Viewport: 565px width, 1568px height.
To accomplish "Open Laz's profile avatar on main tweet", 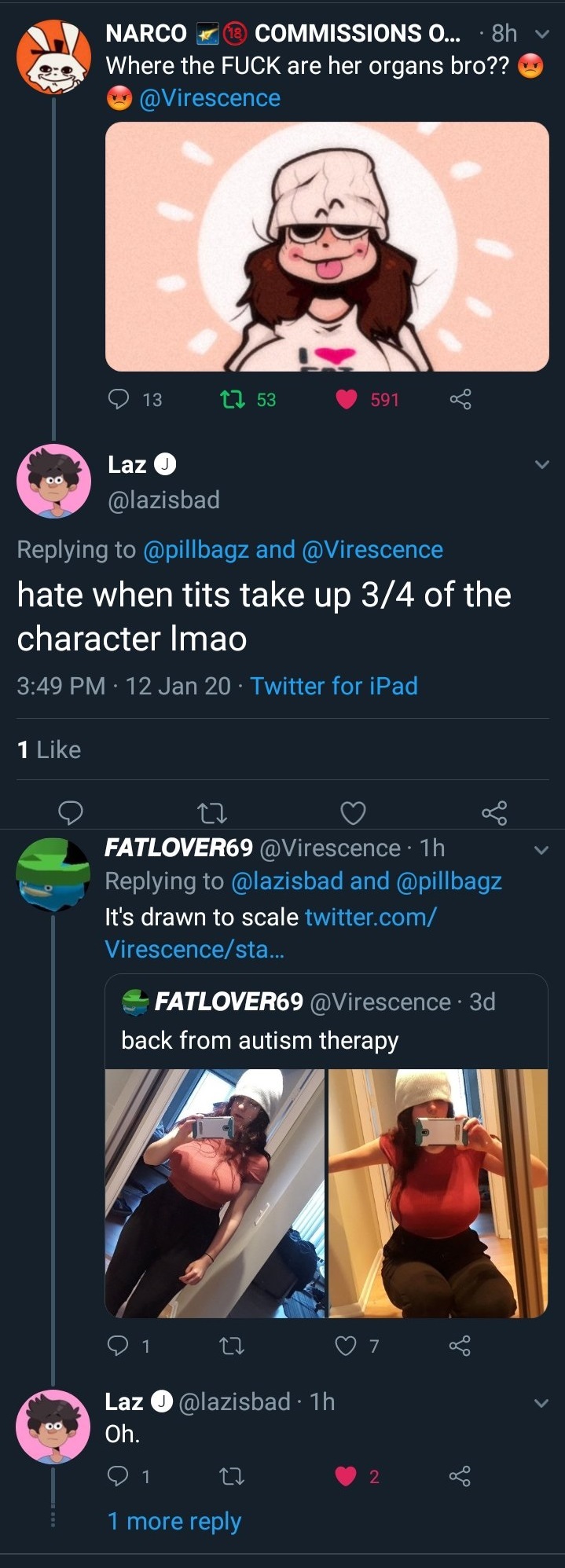I will point(54,481).
